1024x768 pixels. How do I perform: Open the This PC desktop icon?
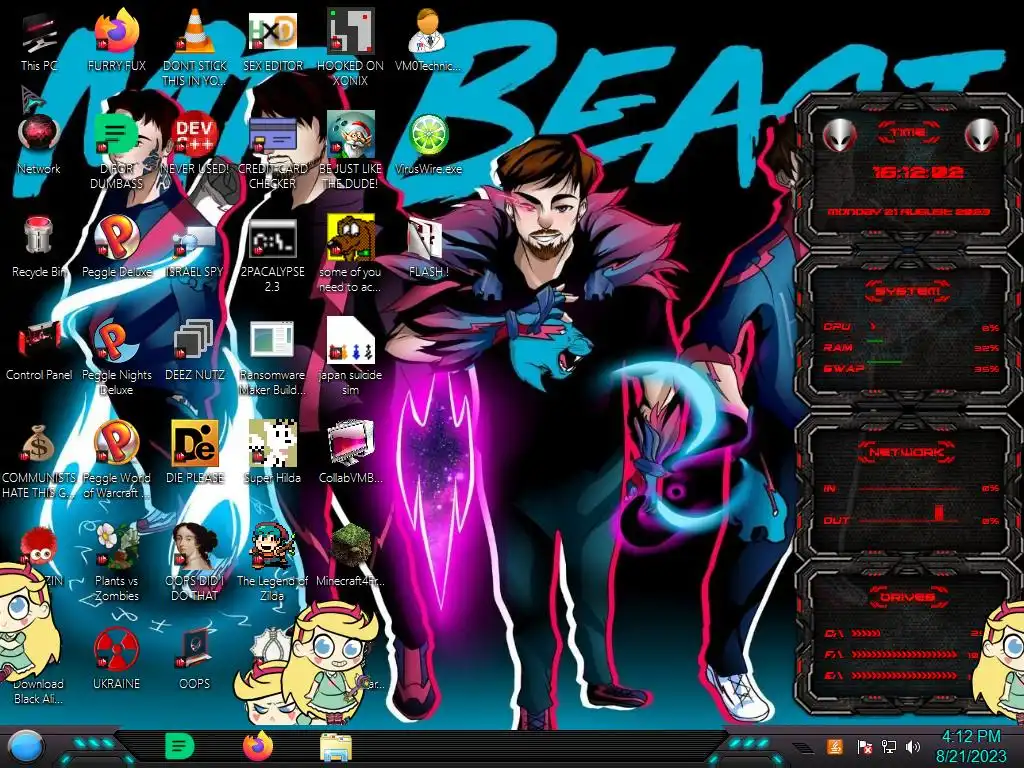click(x=39, y=42)
